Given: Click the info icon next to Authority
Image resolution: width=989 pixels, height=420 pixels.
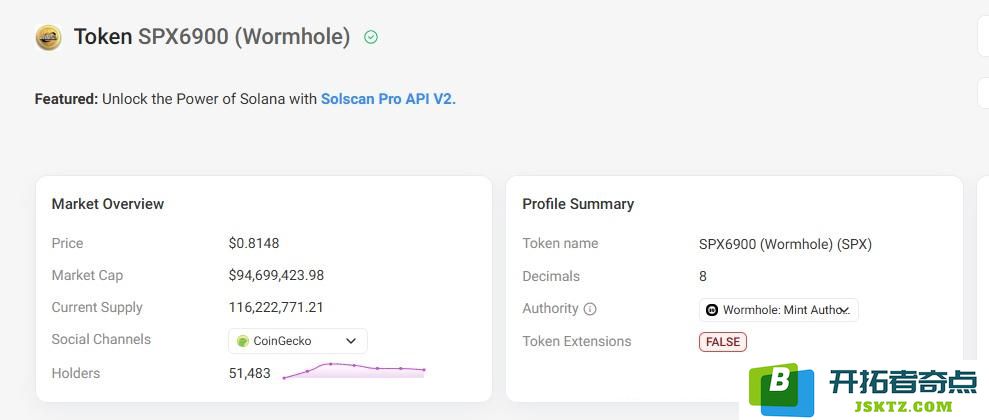Looking at the screenshot, I should point(590,309).
